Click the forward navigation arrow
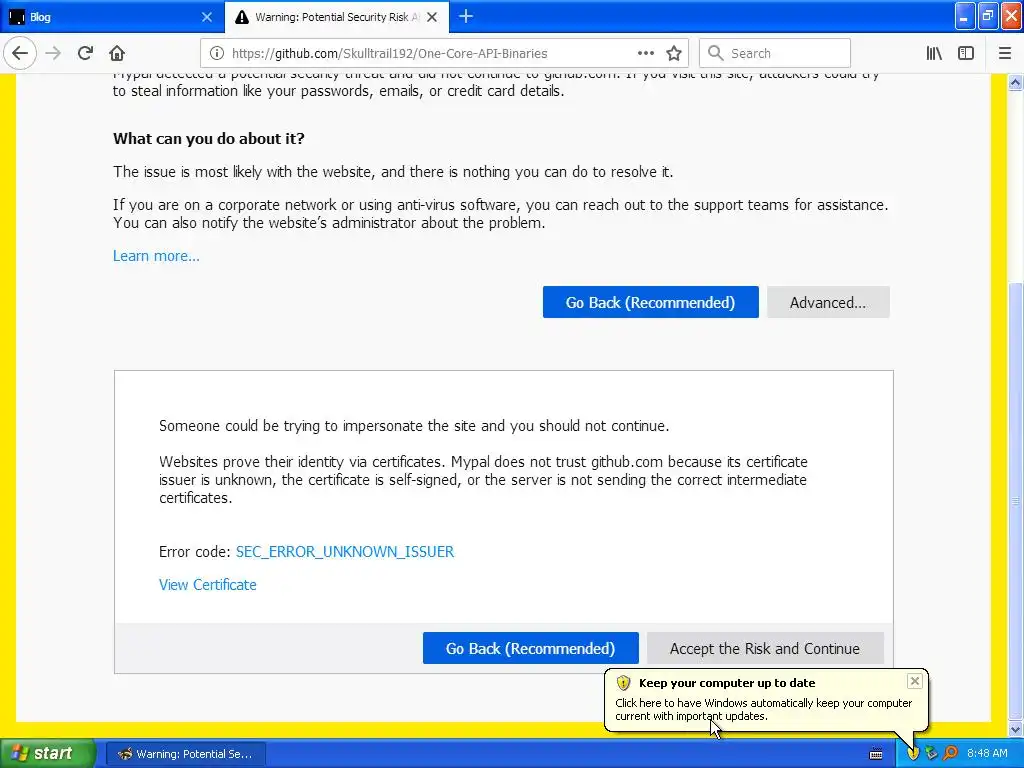 coord(54,54)
